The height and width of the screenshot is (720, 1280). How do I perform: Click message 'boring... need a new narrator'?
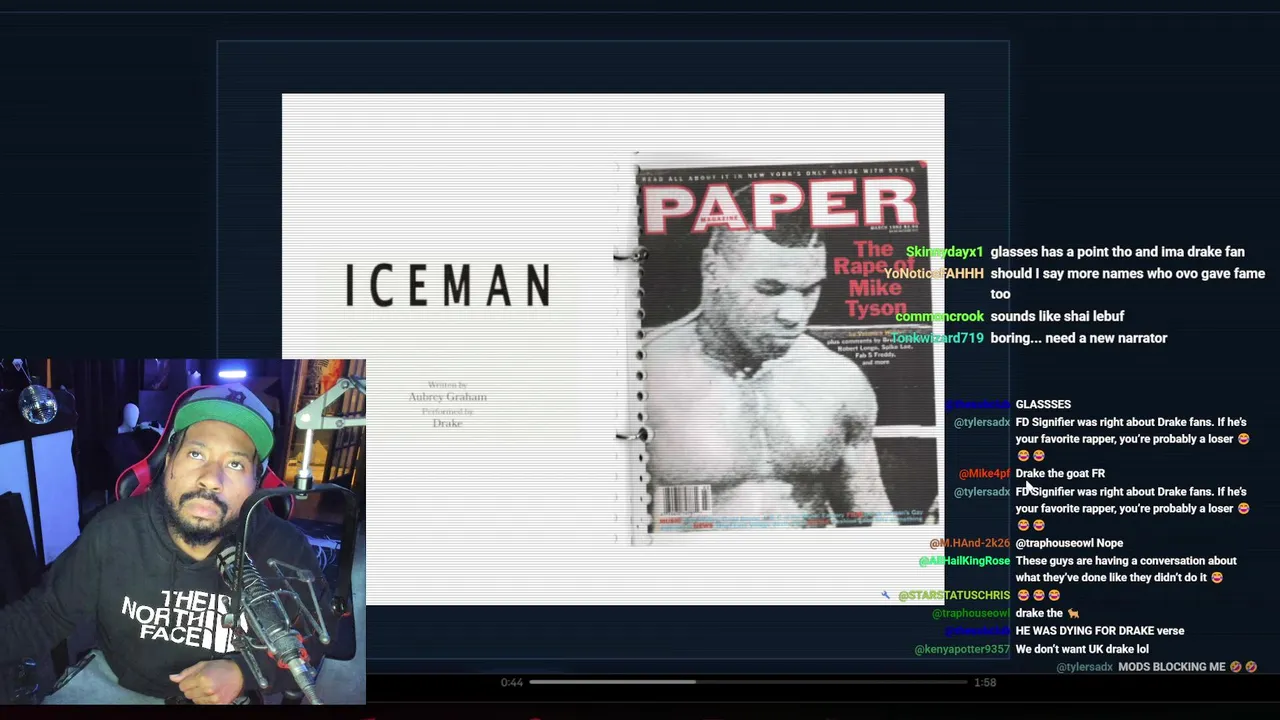click(1078, 338)
